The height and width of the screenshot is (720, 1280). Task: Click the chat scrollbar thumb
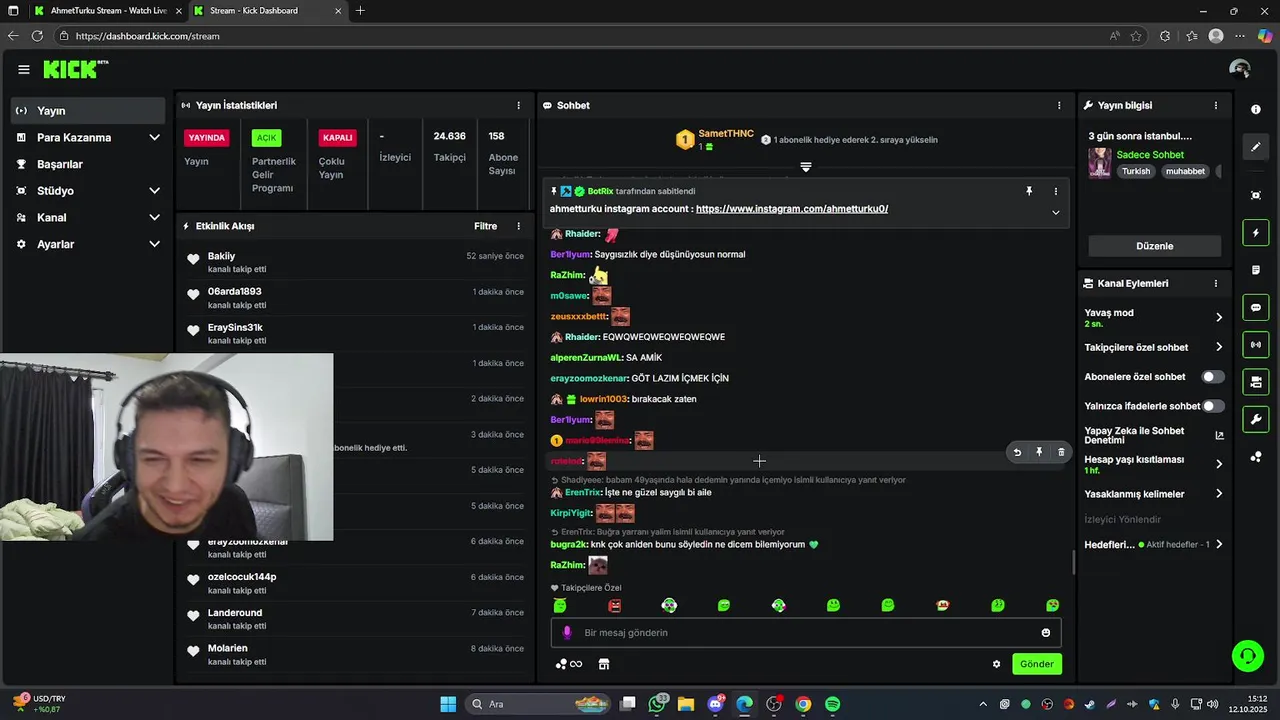tap(1073, 562)
